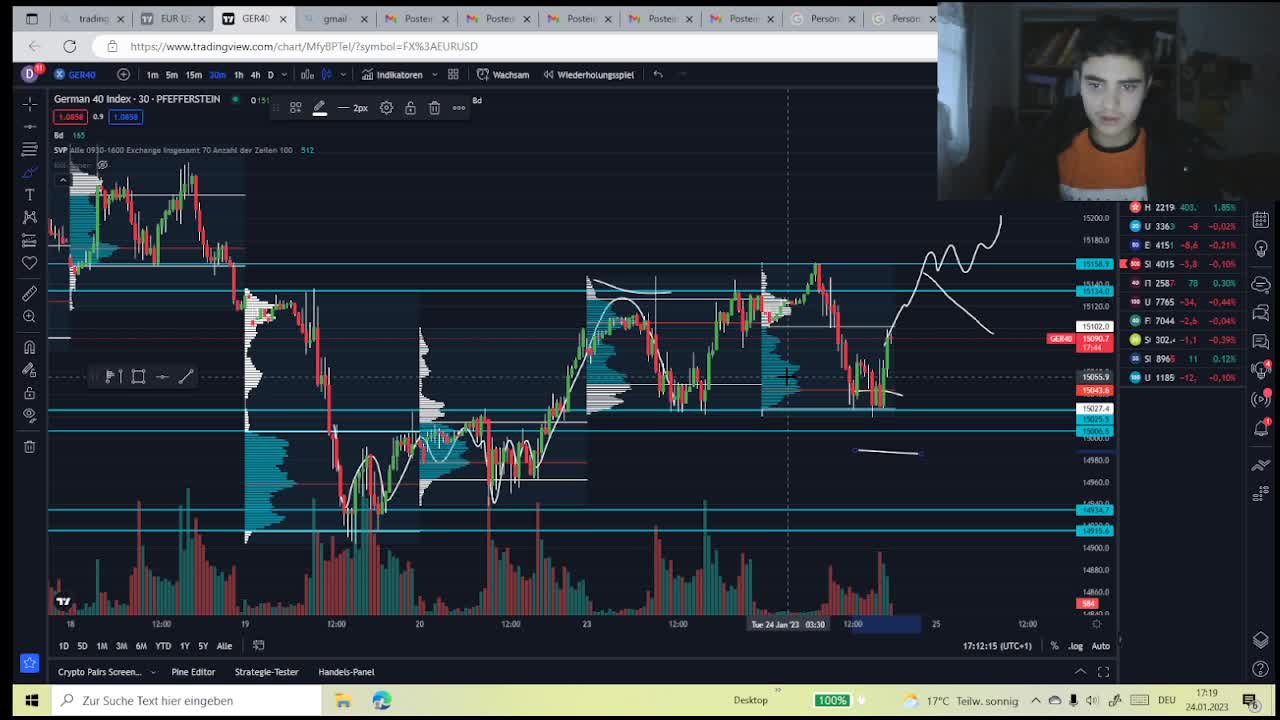Open calendar icon in right sidebar

(1261, 219)
